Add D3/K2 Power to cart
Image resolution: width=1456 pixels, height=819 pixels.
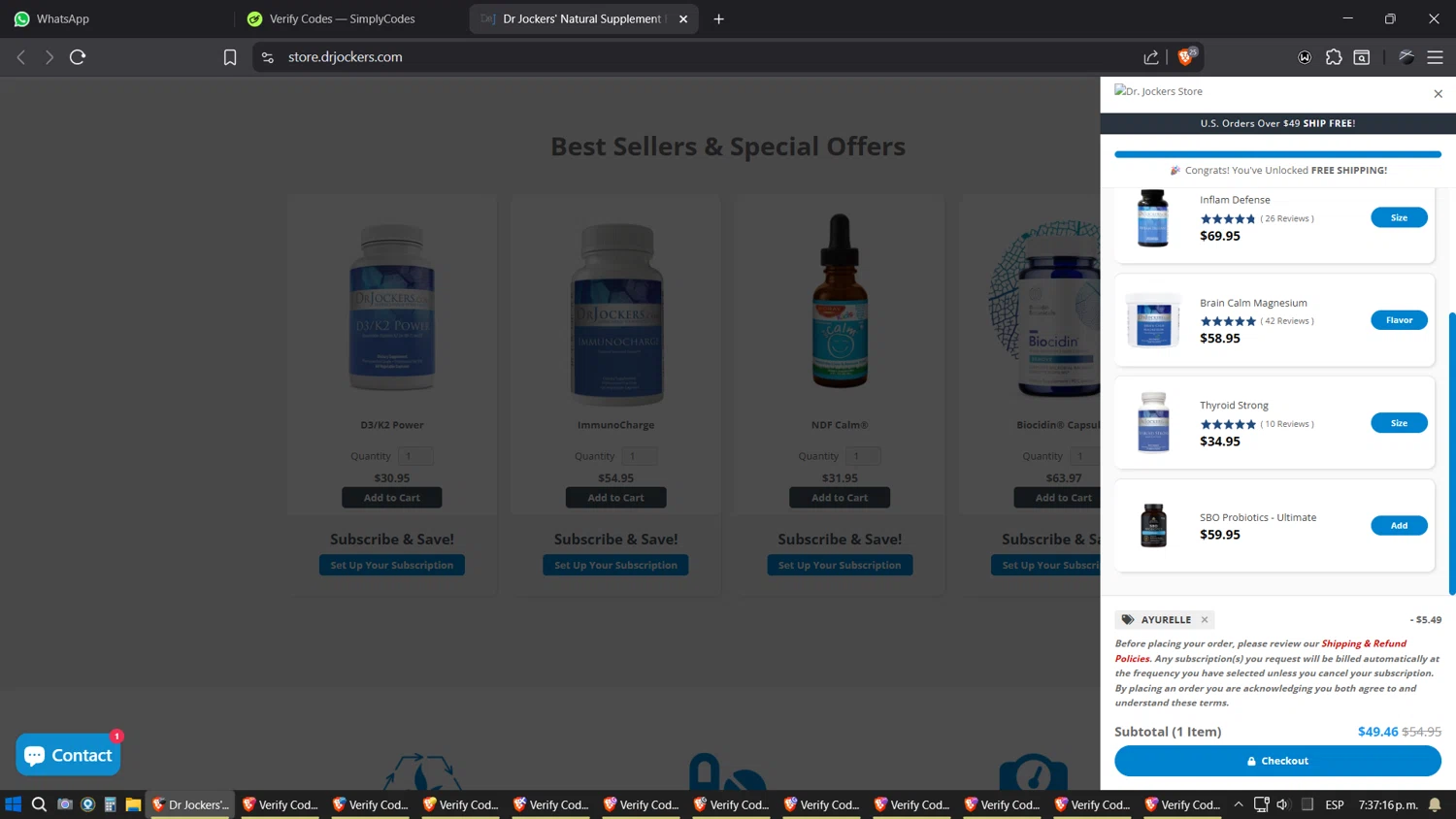coord(392,498)
